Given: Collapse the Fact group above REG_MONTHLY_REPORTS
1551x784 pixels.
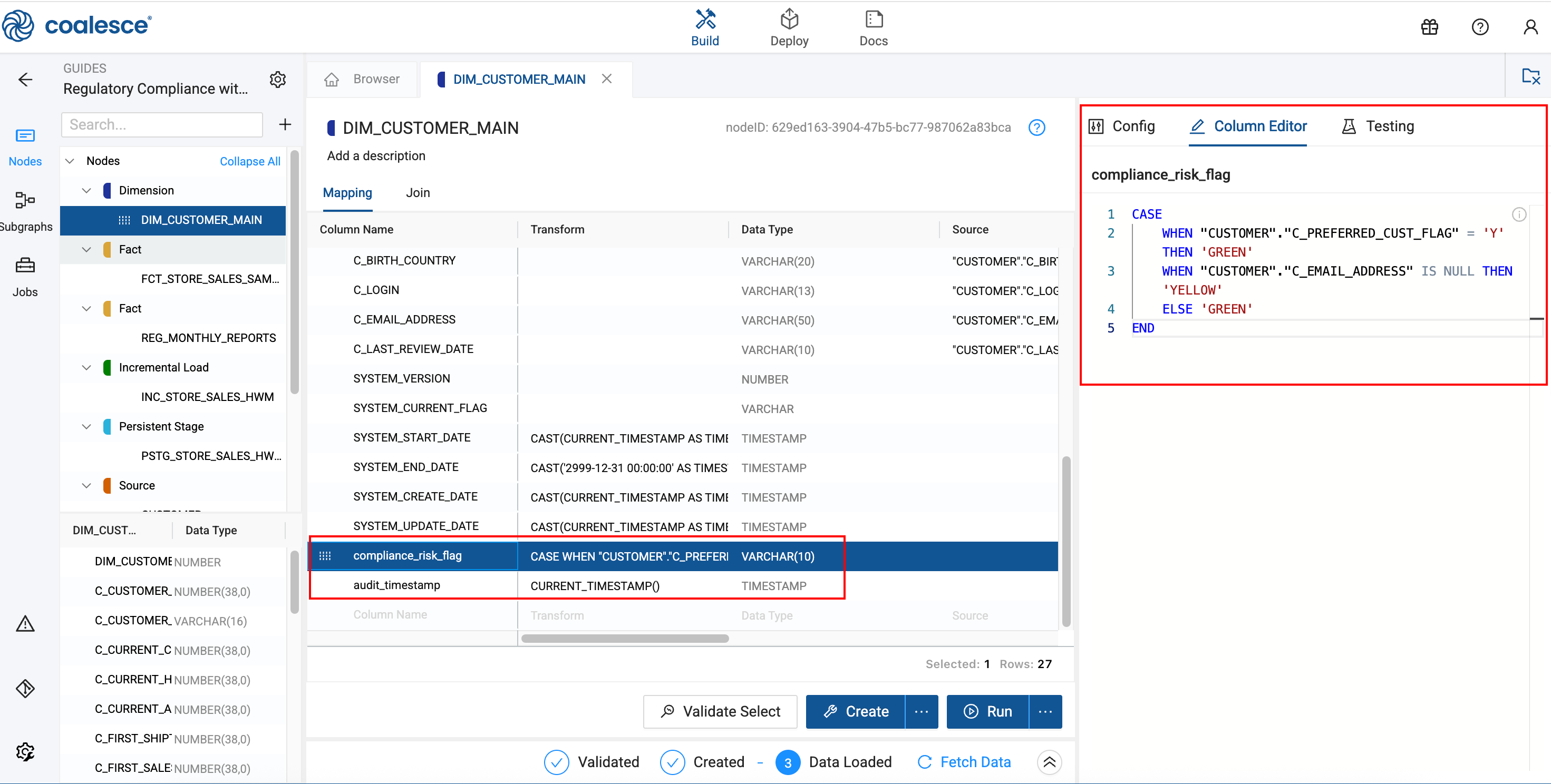Looking at the screenshot, I should coord(86,308).
